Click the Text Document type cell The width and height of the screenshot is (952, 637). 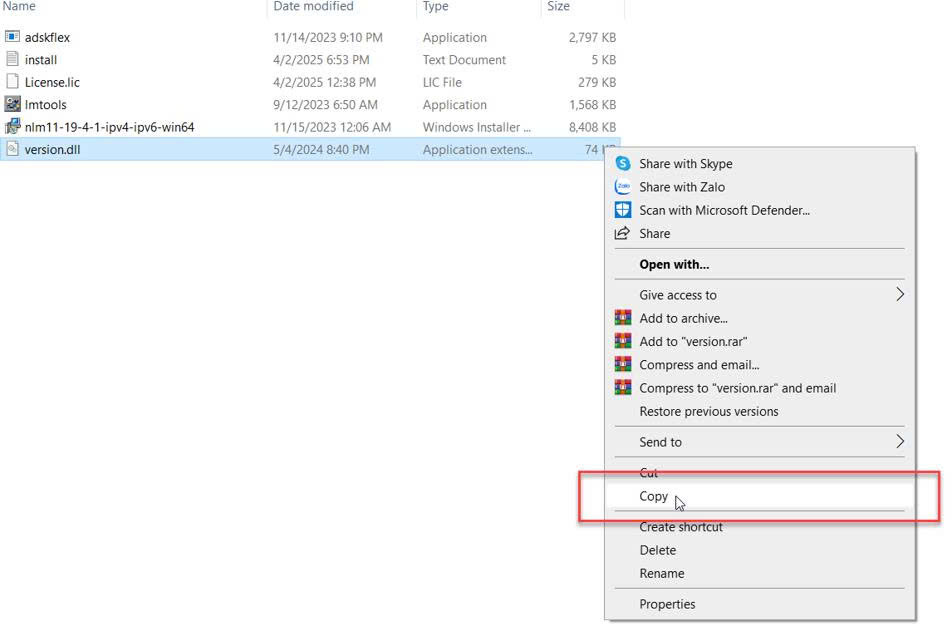(x=464, y=60)
